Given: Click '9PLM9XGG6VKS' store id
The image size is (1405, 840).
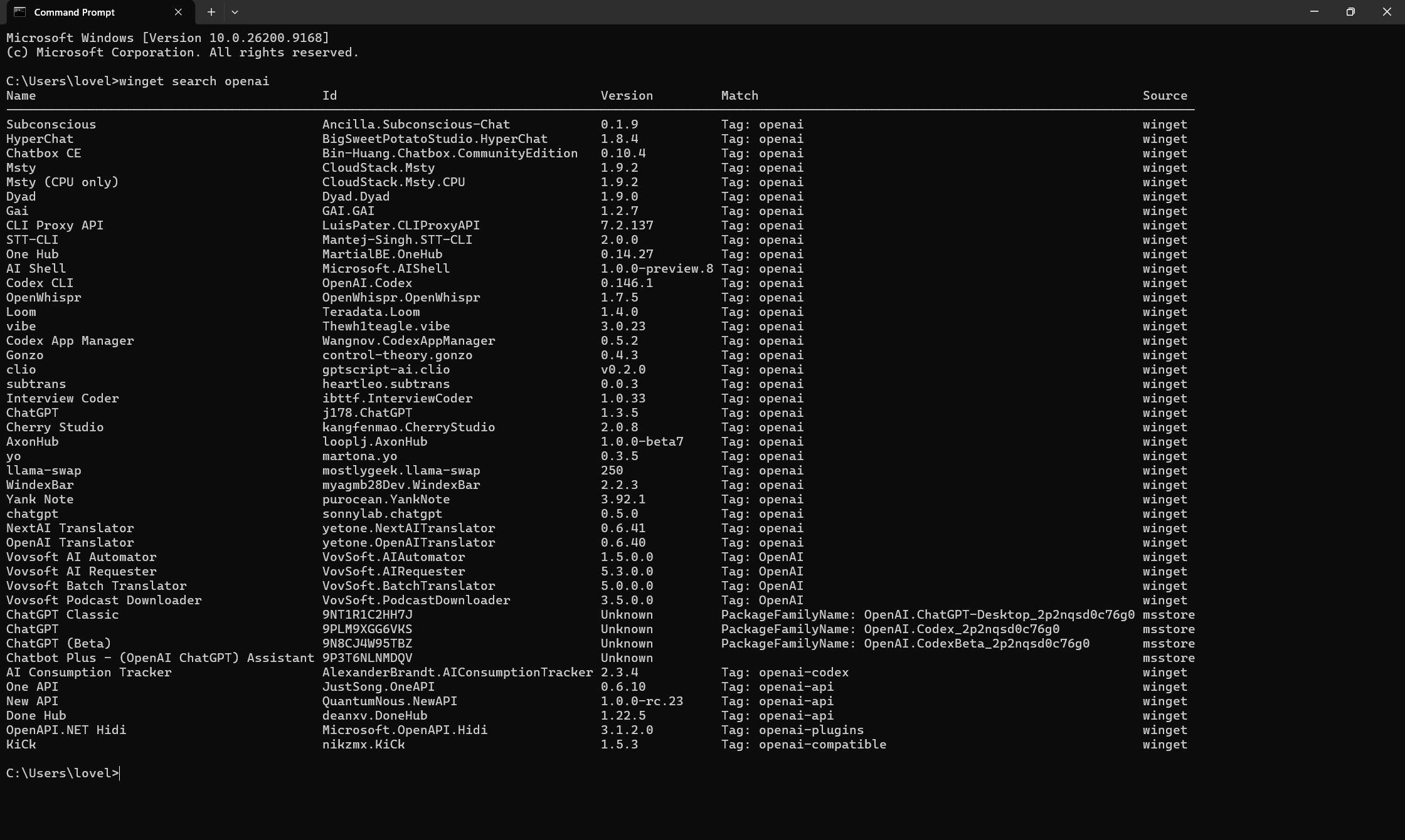Looking at the screenshot, I should 368,629.
